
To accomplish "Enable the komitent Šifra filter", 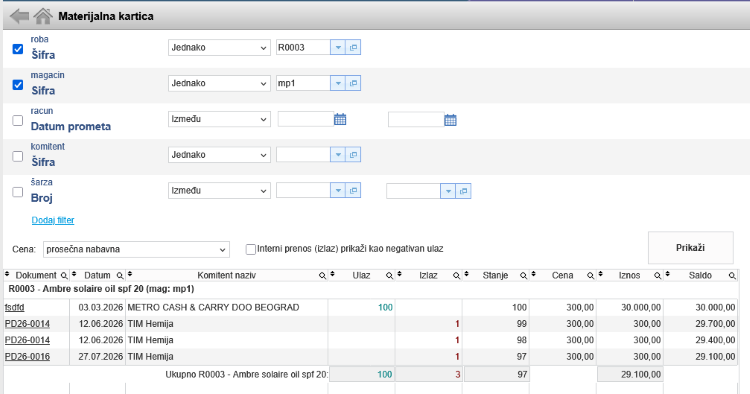I will 18,156.
